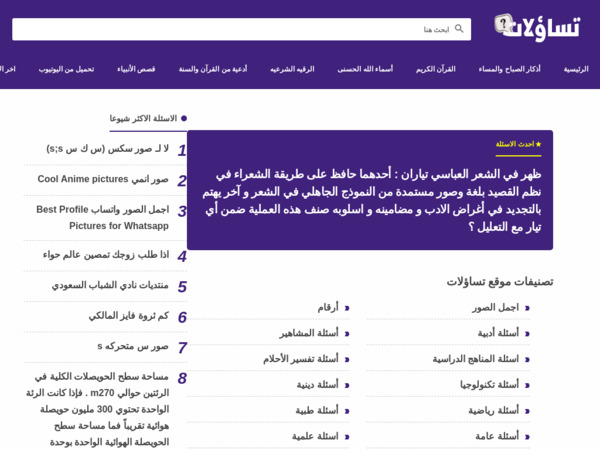This screenshot has width=600, height=450.
Task: Open مساحة سطح الحويصلات question number 8
Action: 98,409
